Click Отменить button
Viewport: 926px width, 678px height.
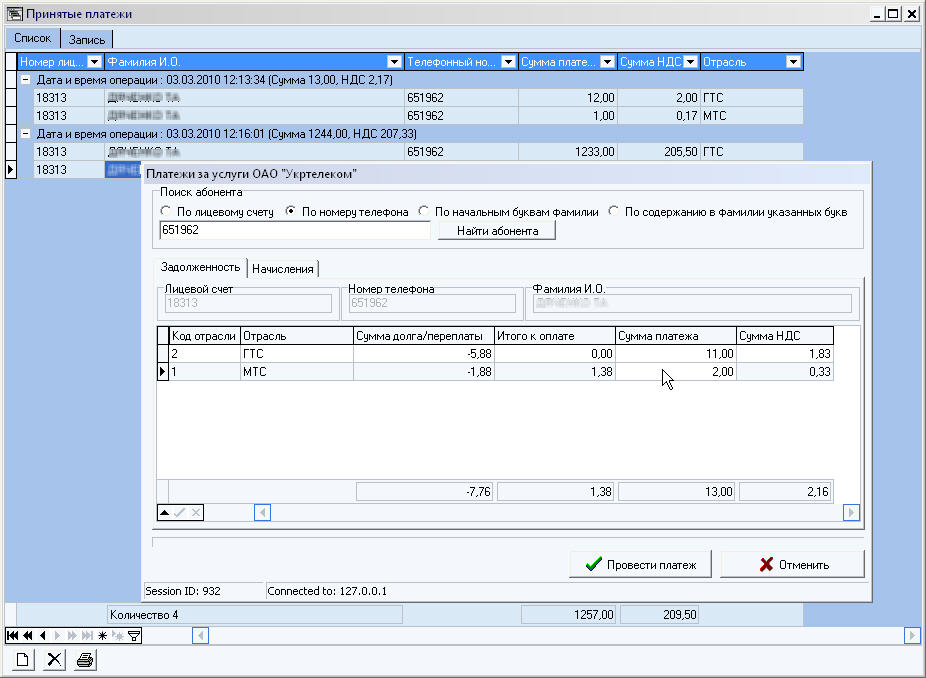click(x=793, y=565)
